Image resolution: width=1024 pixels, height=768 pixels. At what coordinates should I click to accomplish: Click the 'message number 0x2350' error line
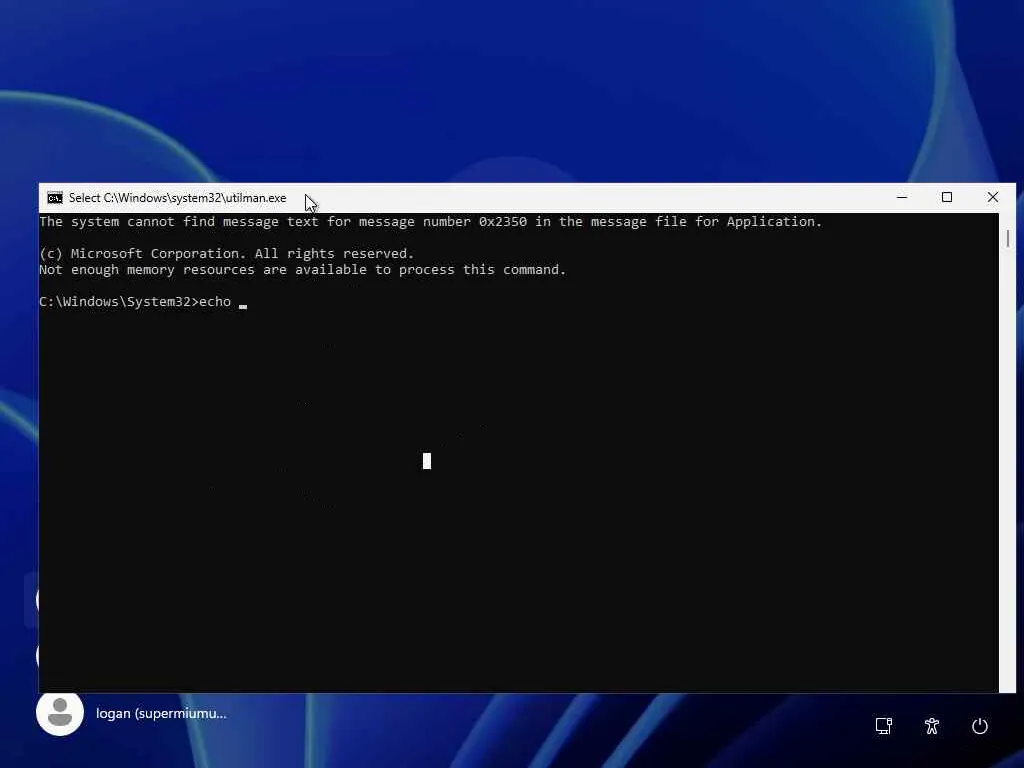click(430, 221)
